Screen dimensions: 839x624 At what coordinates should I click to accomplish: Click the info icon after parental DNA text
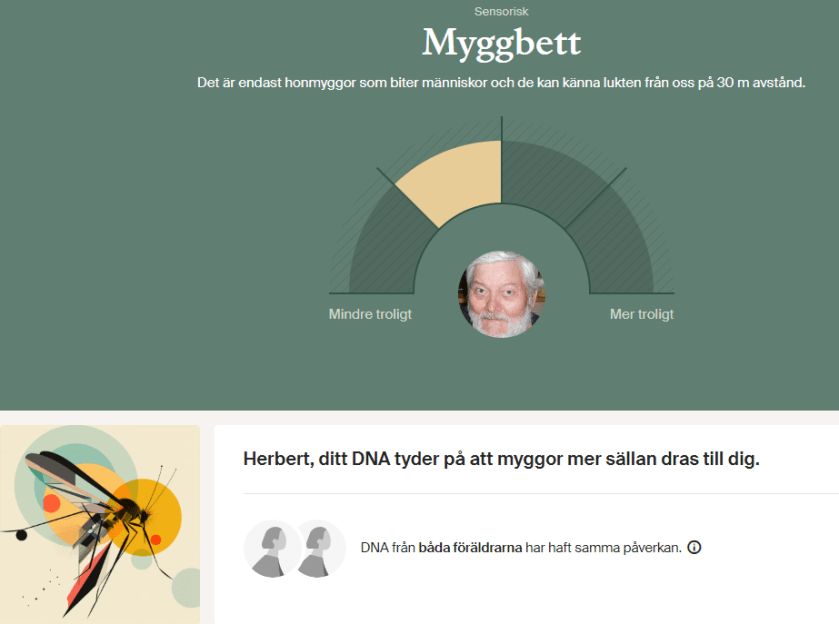point(694,548)
